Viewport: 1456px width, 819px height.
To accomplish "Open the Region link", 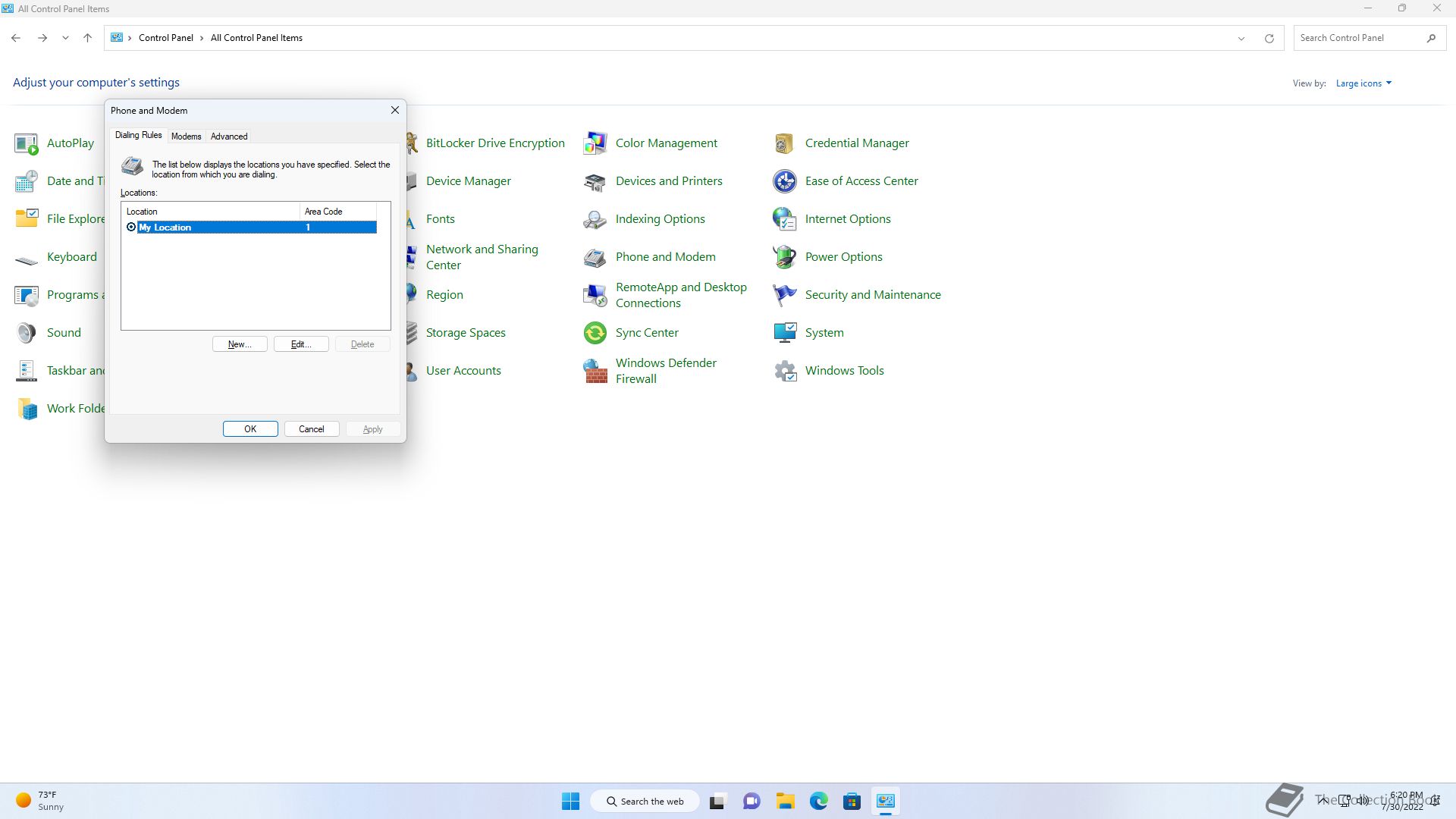I will point(444,295).
